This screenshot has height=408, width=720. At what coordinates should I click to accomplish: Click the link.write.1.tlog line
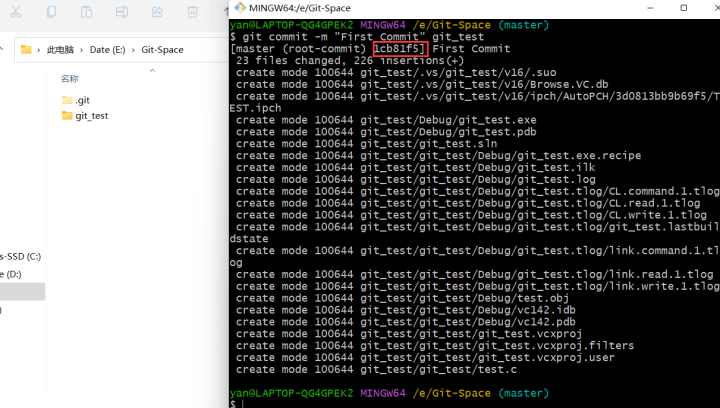[x=478, y=287]
